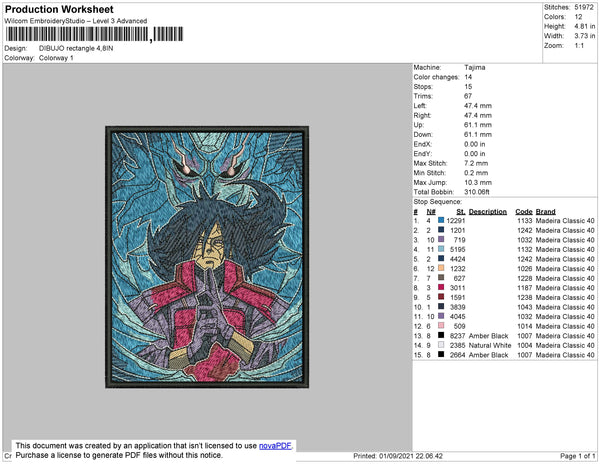Click the Code column header
This screenshot has height=464, width=600.
(523, 212)
